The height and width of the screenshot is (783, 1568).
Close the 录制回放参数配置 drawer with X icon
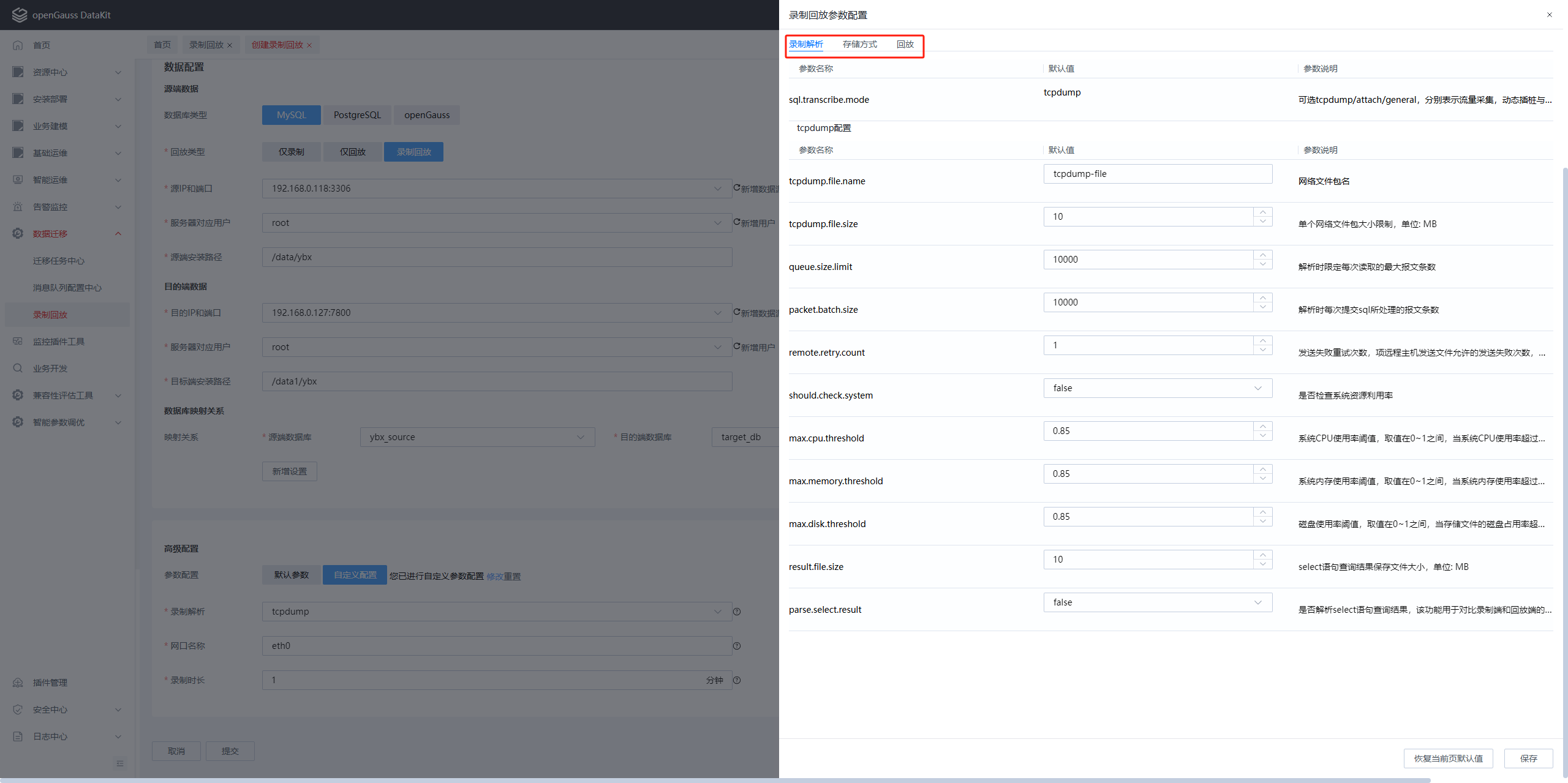(x=1549, y=15)
